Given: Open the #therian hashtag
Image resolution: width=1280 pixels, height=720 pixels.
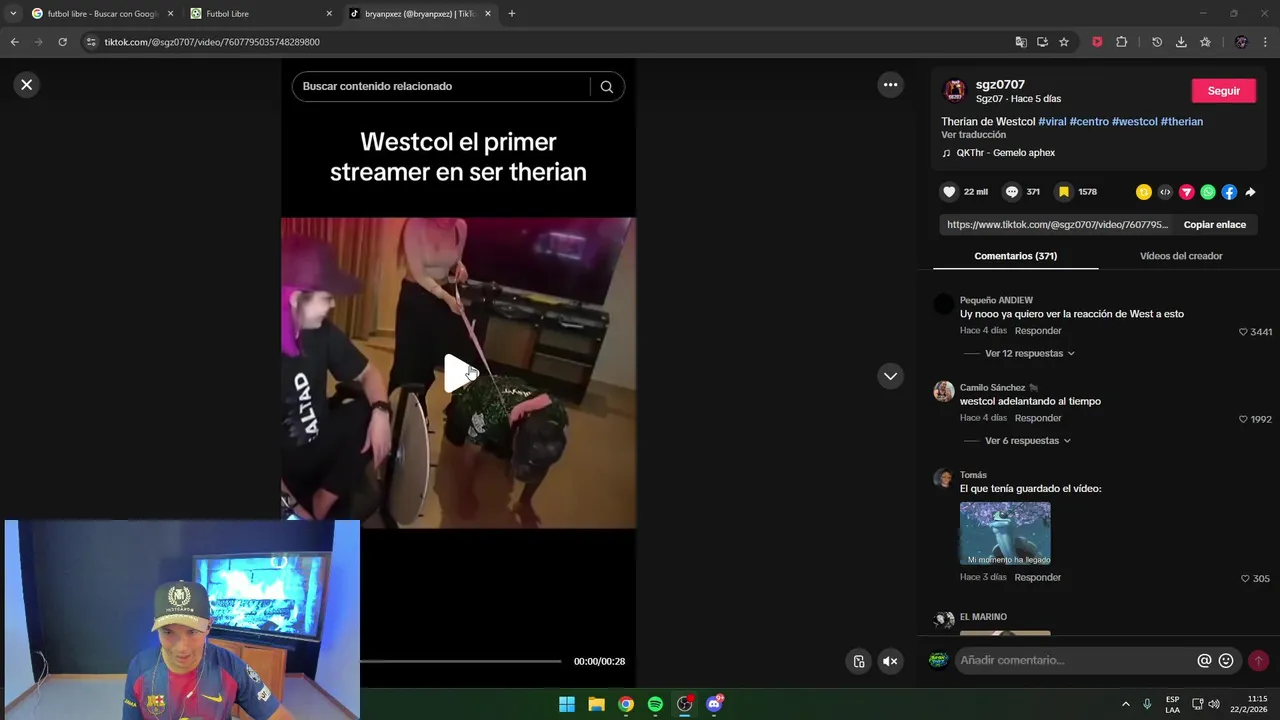Looking at the screenshot, I should 1182,122.
